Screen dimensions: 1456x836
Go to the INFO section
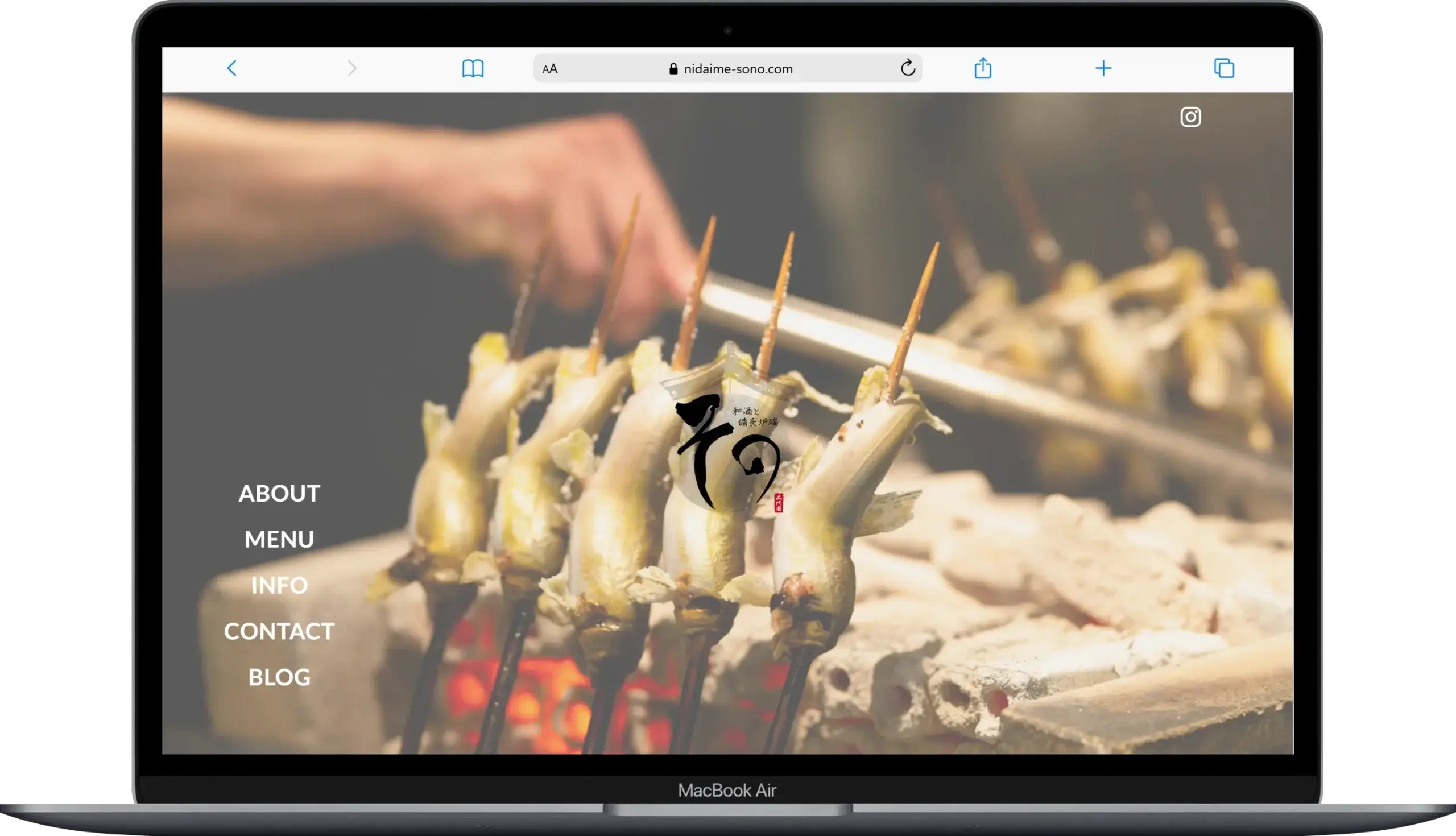(279, 586)
